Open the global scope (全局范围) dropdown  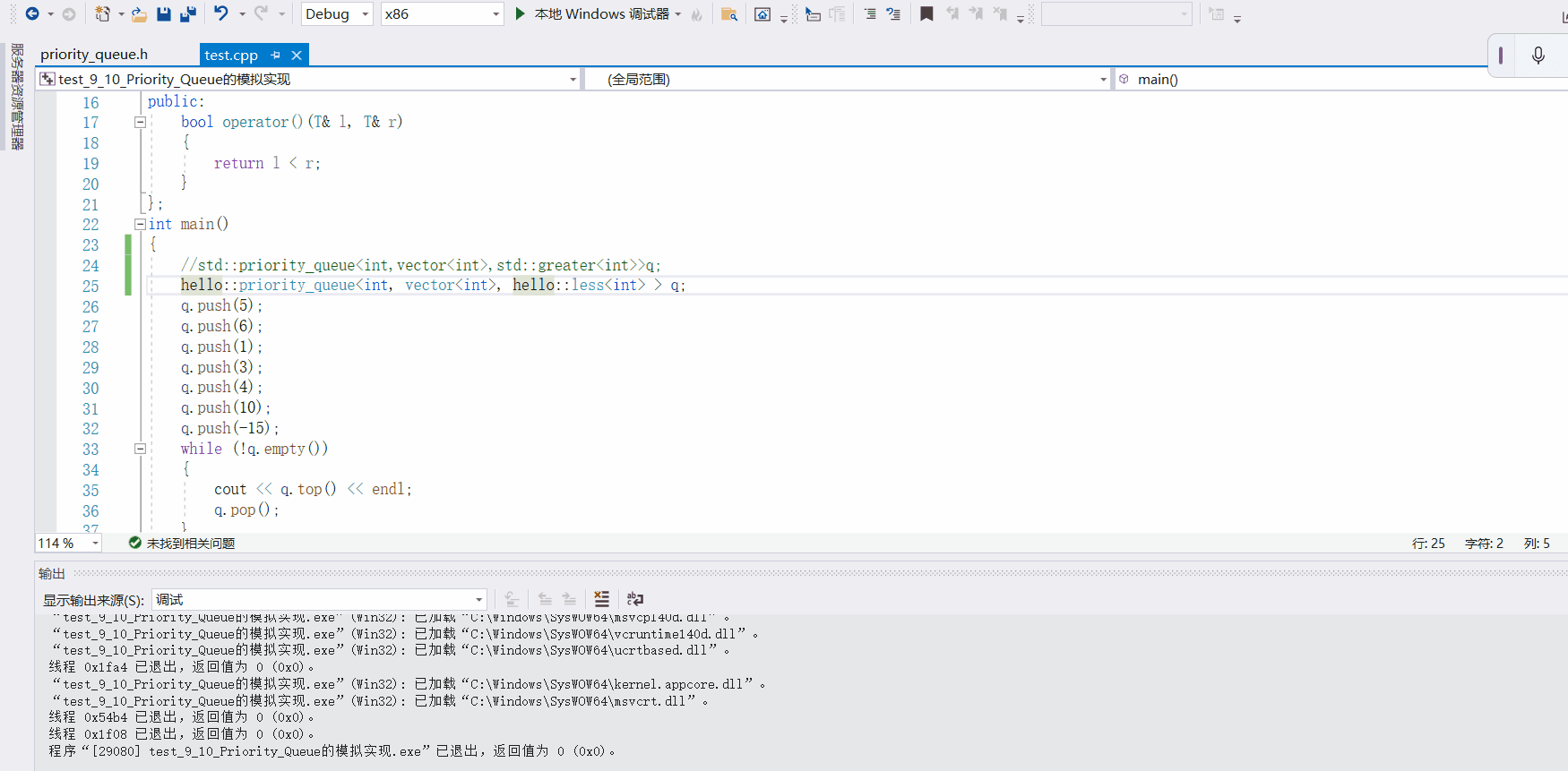point(849,79)
